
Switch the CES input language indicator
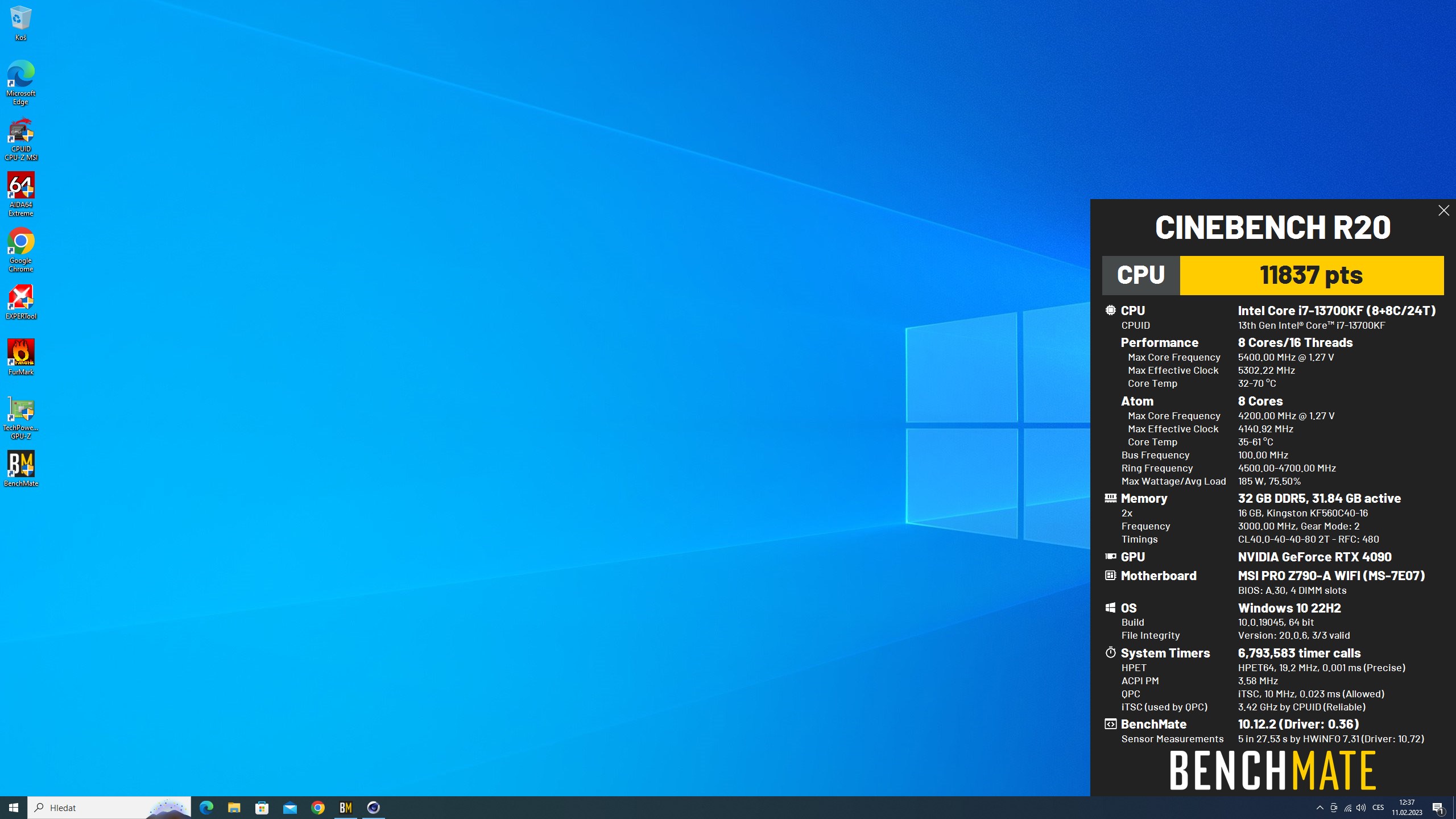pyautogui.click(x=1378, y=808)
